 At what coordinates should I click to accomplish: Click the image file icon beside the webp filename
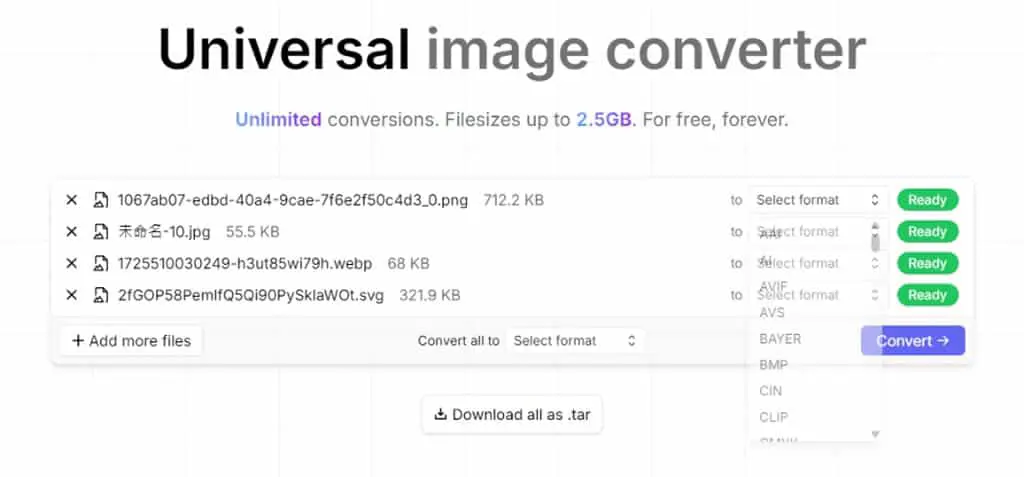(x=101, y=263)
